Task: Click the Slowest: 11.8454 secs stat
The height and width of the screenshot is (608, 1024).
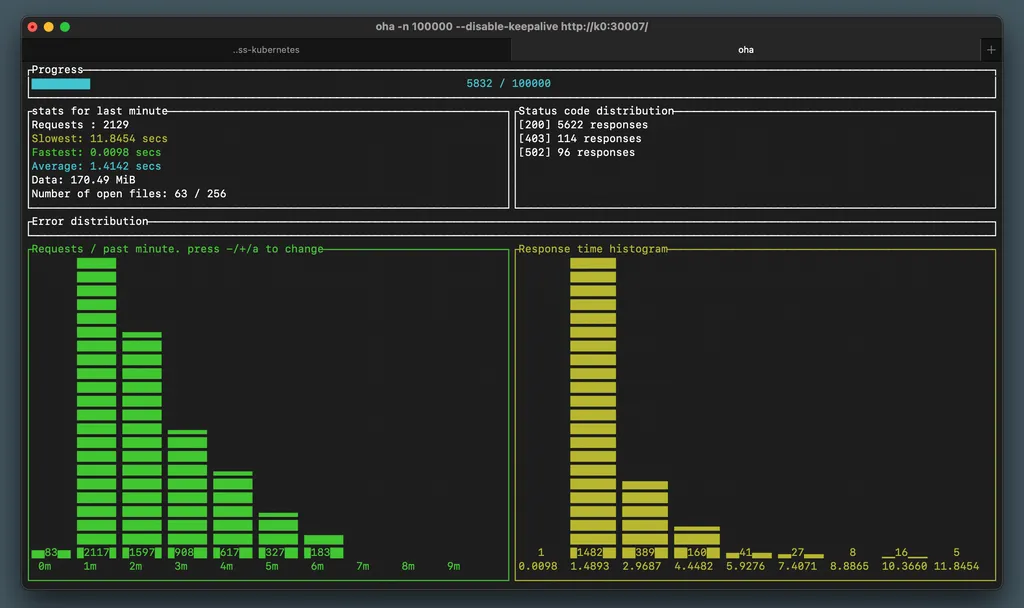Action: (x=99, y=139)
